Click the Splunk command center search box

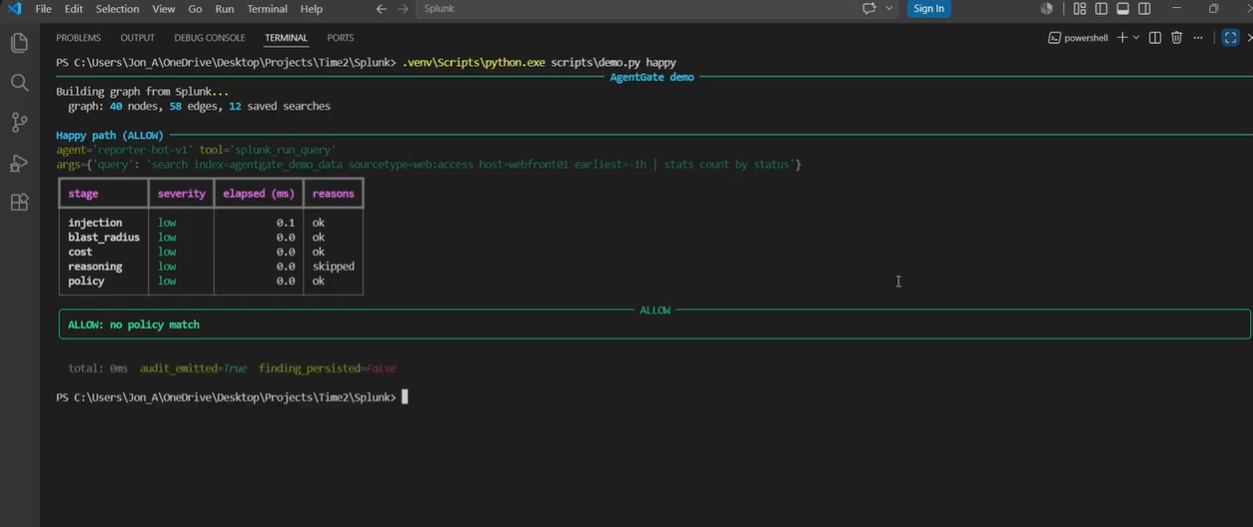pyautogui.click(x=635, y=9)
